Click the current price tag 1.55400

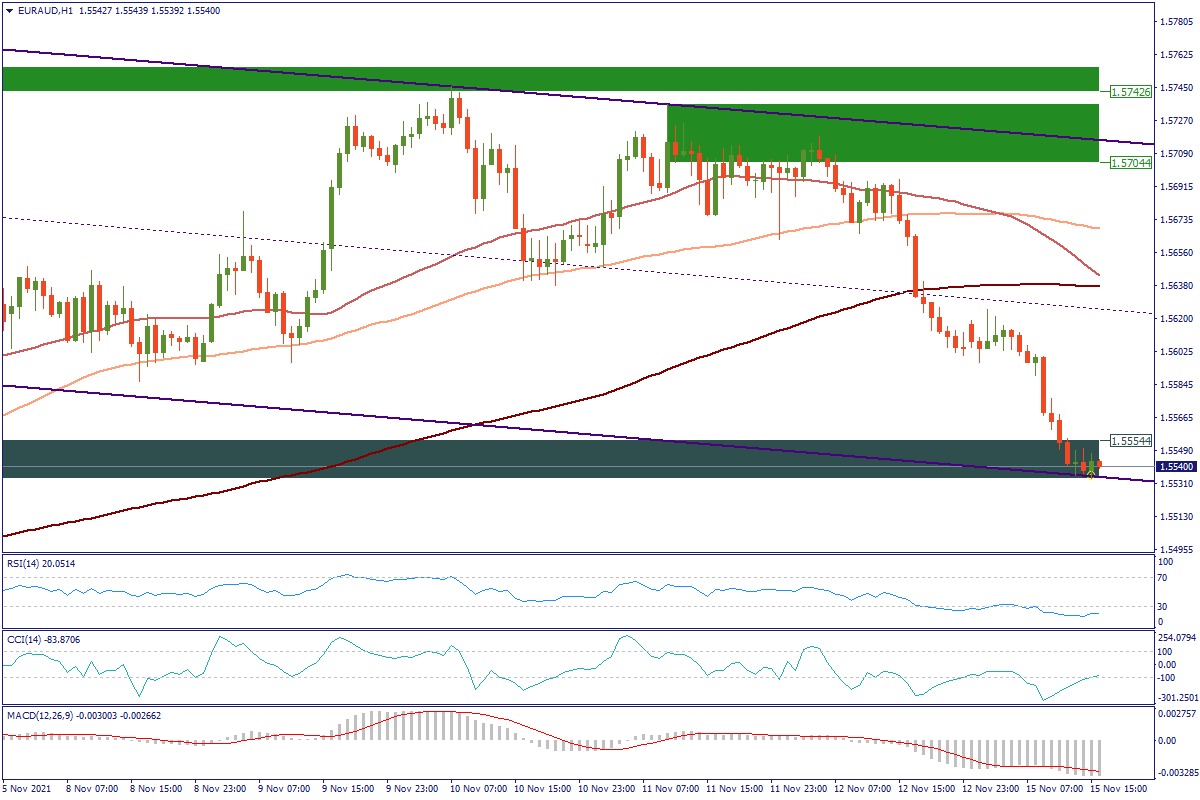[x=1177, y=466]
